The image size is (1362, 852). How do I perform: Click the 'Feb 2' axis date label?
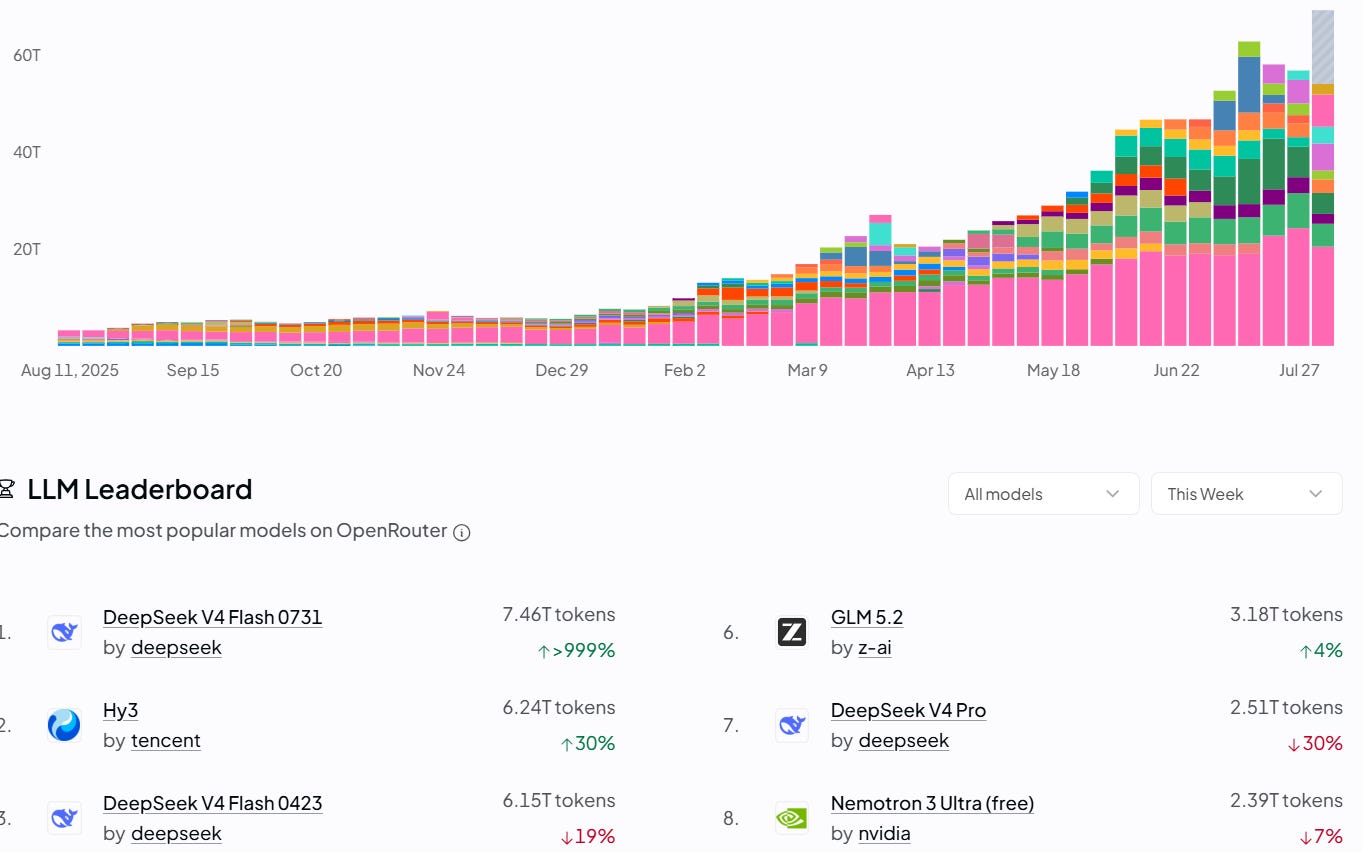(685, 370)
